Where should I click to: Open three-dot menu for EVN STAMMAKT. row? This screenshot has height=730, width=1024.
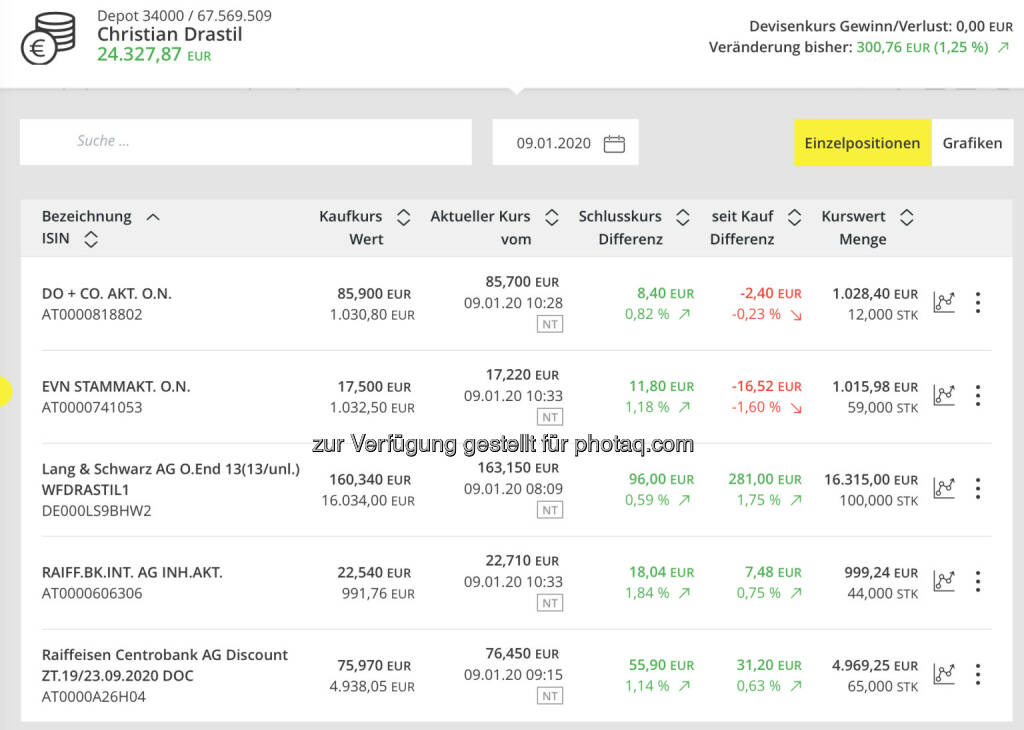(x=978, y=396)
